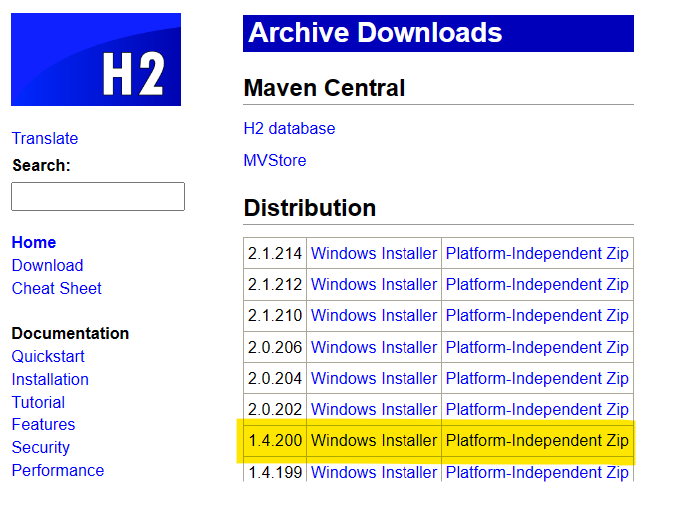Download Windows Installer for version 2.1.210
678x509 pixels.
tap(374, 316)
